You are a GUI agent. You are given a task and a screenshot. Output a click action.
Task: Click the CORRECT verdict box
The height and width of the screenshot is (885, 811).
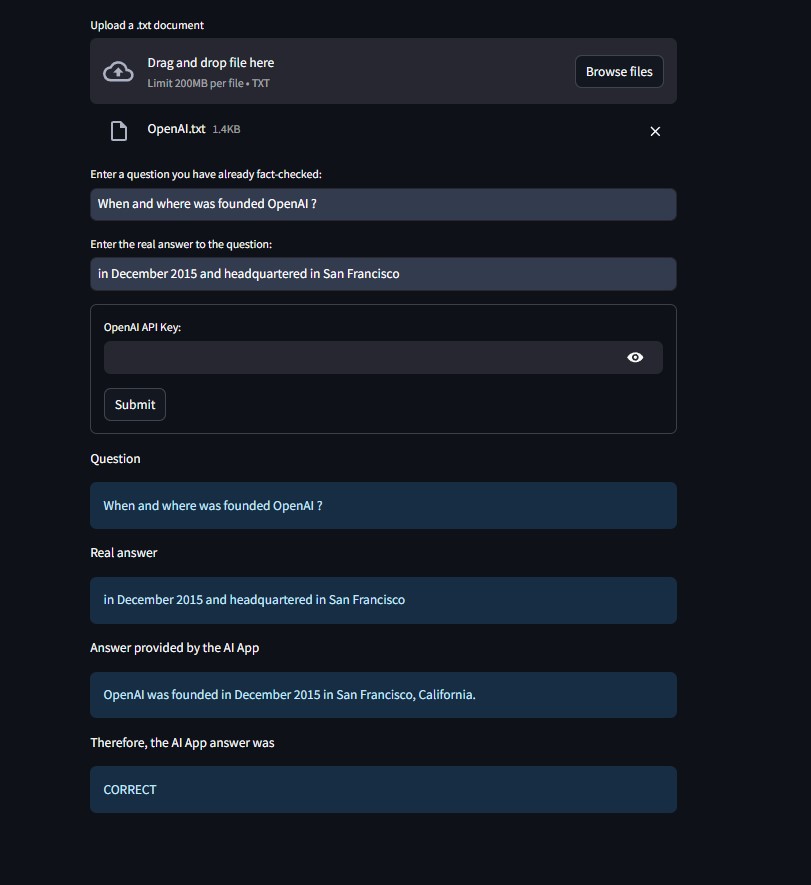383,789
